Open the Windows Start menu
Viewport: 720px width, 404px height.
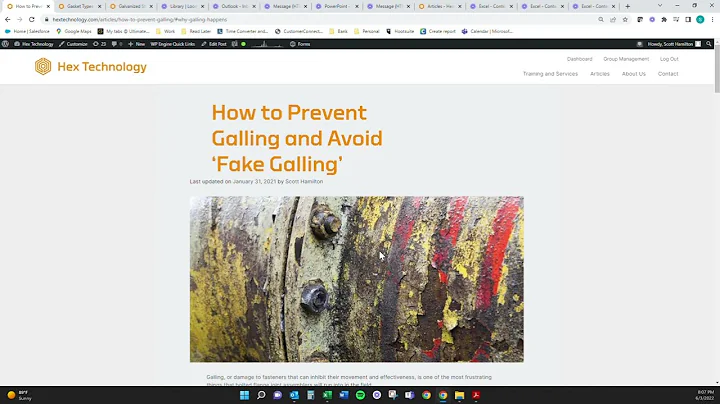(244, 395)
